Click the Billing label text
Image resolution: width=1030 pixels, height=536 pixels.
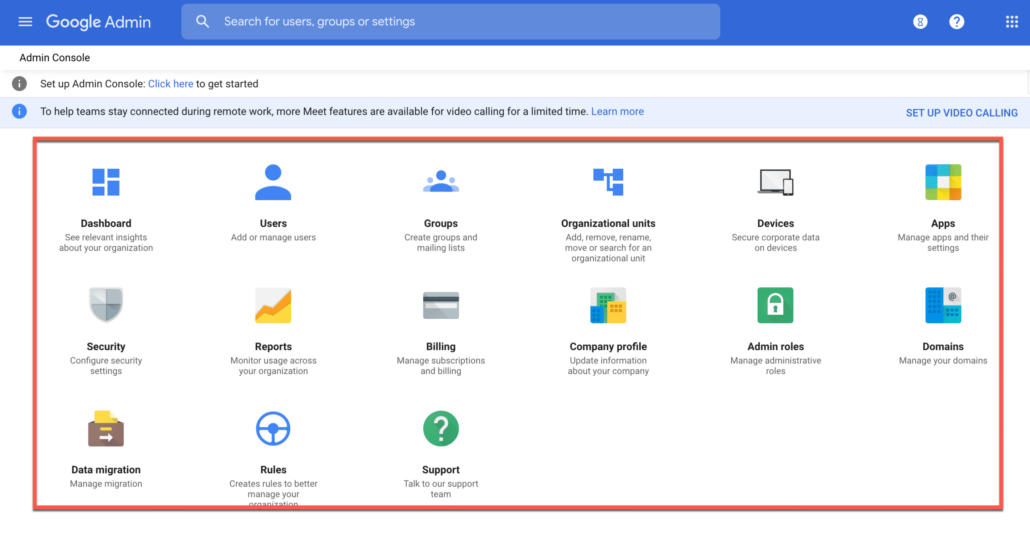(x=441, y=346)
